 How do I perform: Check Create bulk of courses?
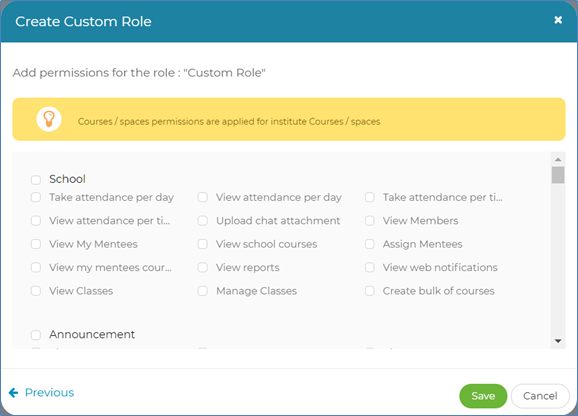[370, 291]
